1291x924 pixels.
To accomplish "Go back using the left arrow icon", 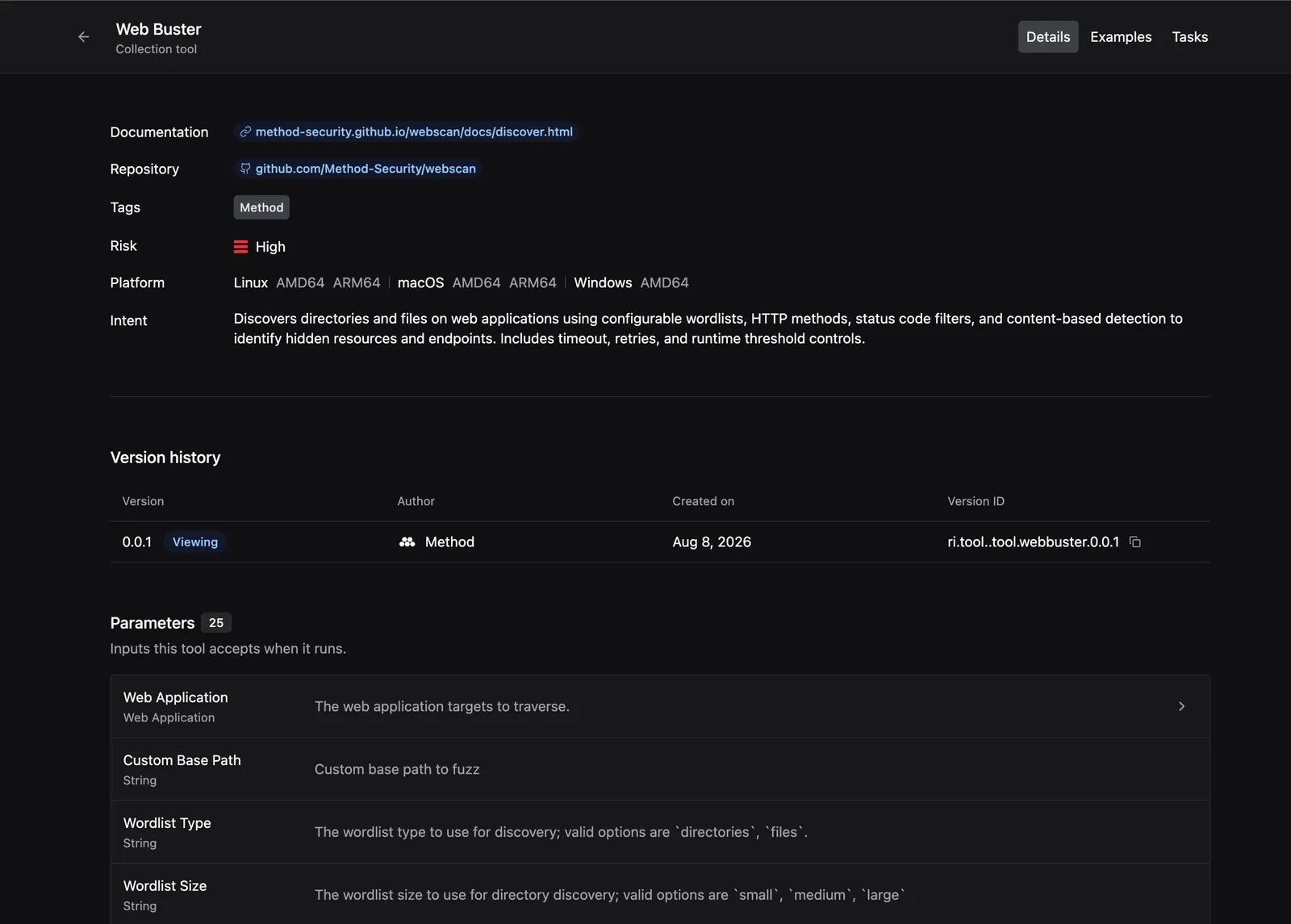I will click(84, 37).
